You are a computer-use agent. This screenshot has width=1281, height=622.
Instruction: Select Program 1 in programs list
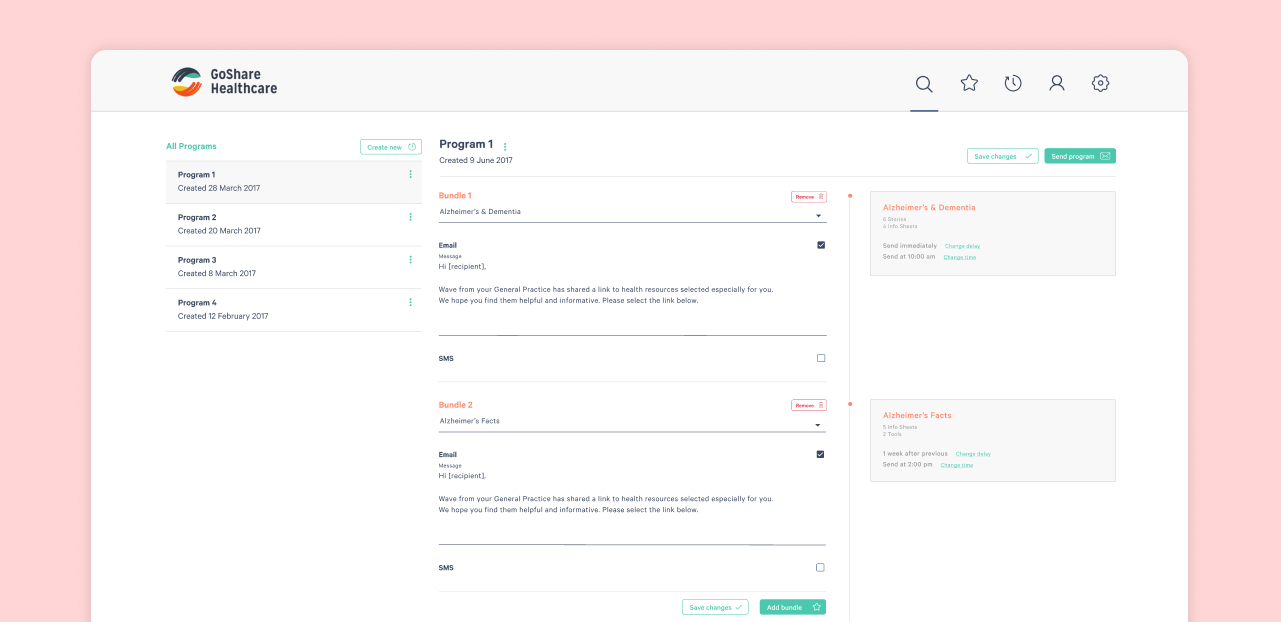click(294, 182)
